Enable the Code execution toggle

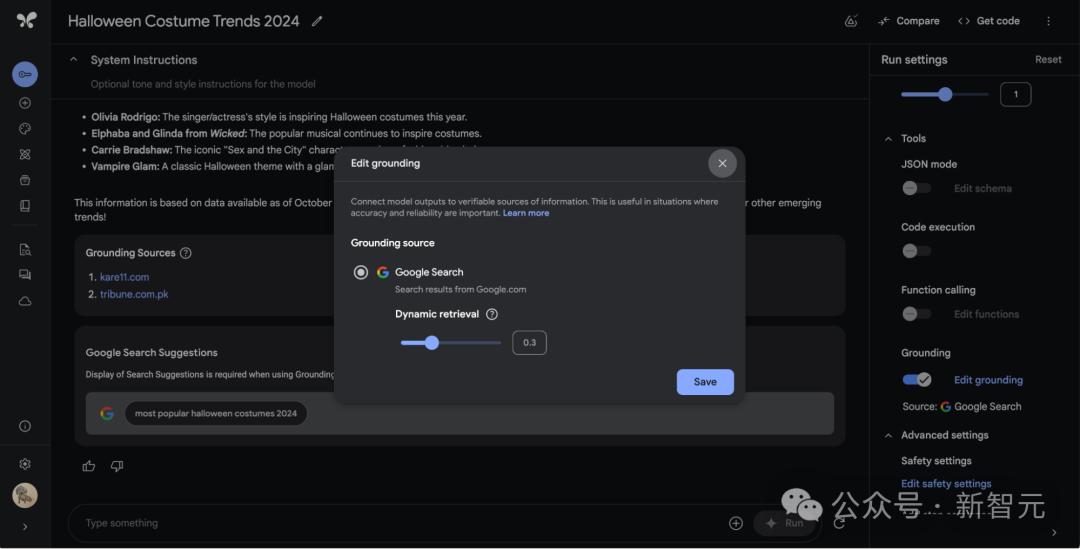916,251
